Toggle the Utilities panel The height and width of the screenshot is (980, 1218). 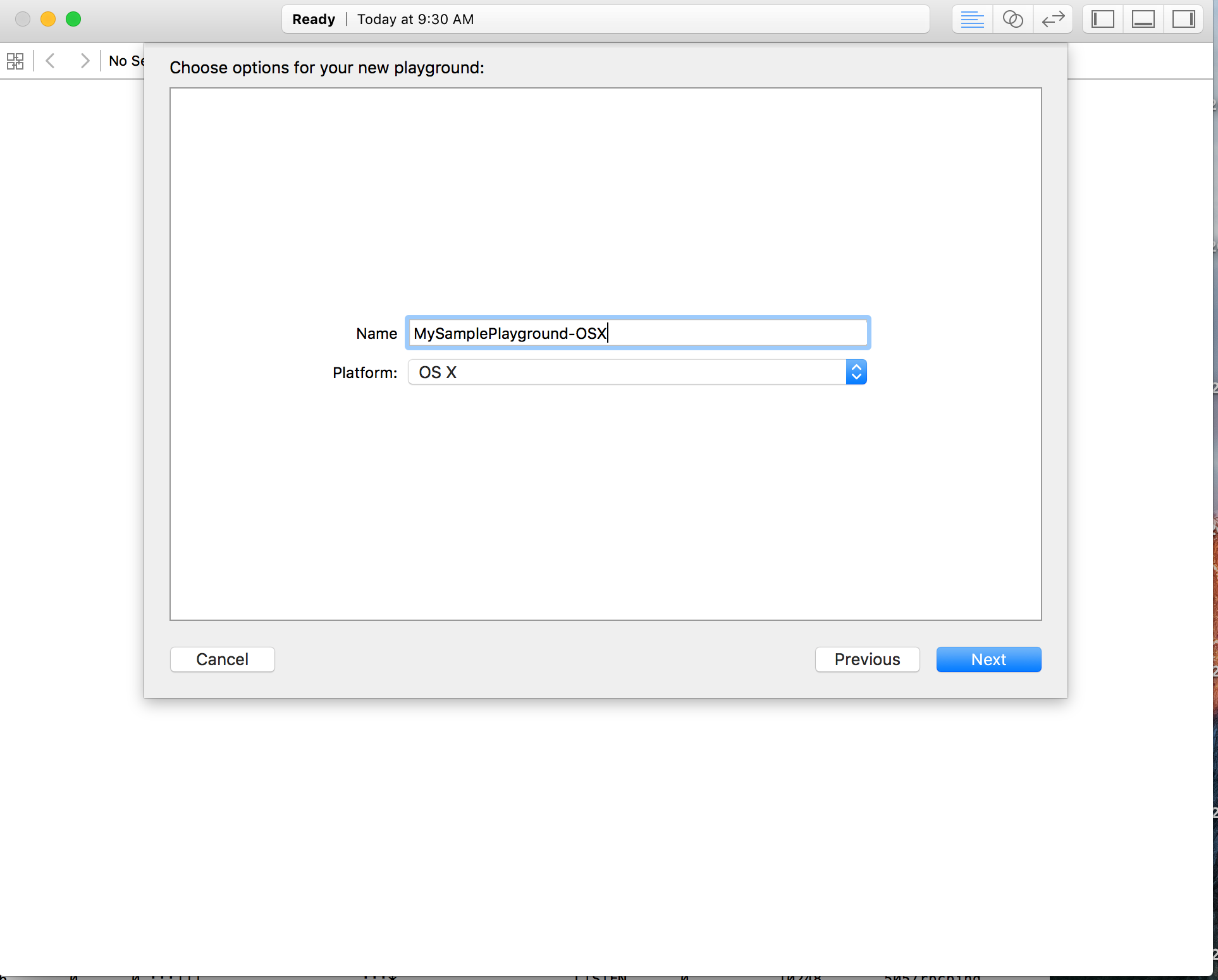(x=1183, y=20)
